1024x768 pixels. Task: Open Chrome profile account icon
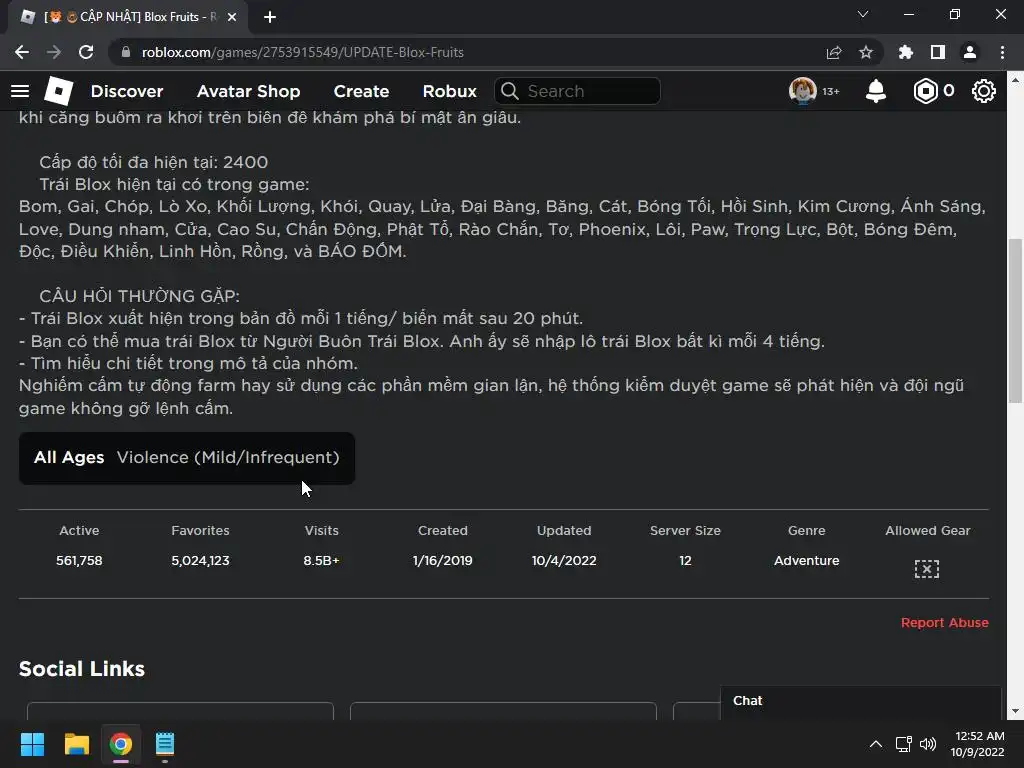[970, 52]
